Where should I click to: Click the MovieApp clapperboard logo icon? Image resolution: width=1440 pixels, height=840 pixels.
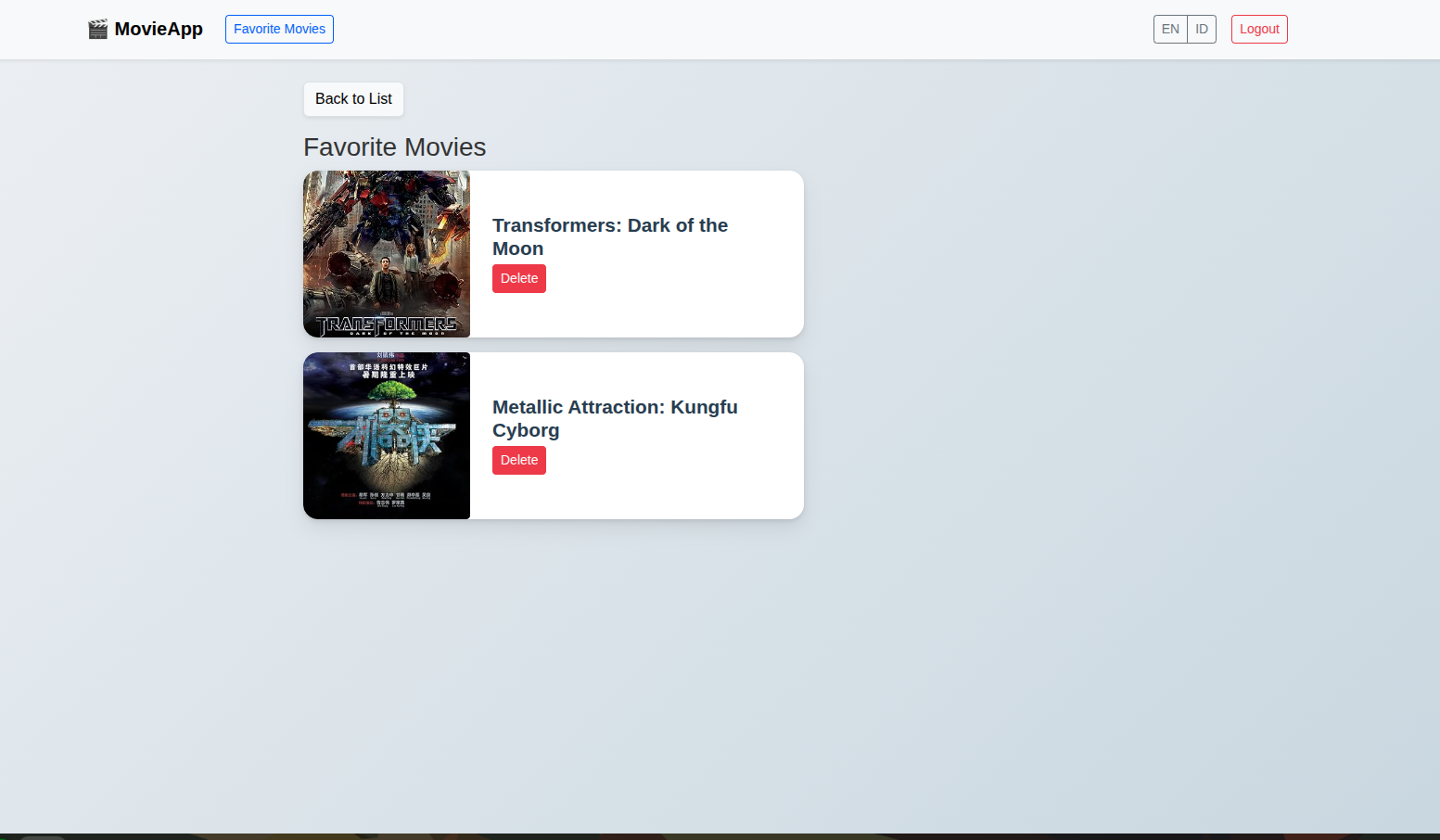97,29
